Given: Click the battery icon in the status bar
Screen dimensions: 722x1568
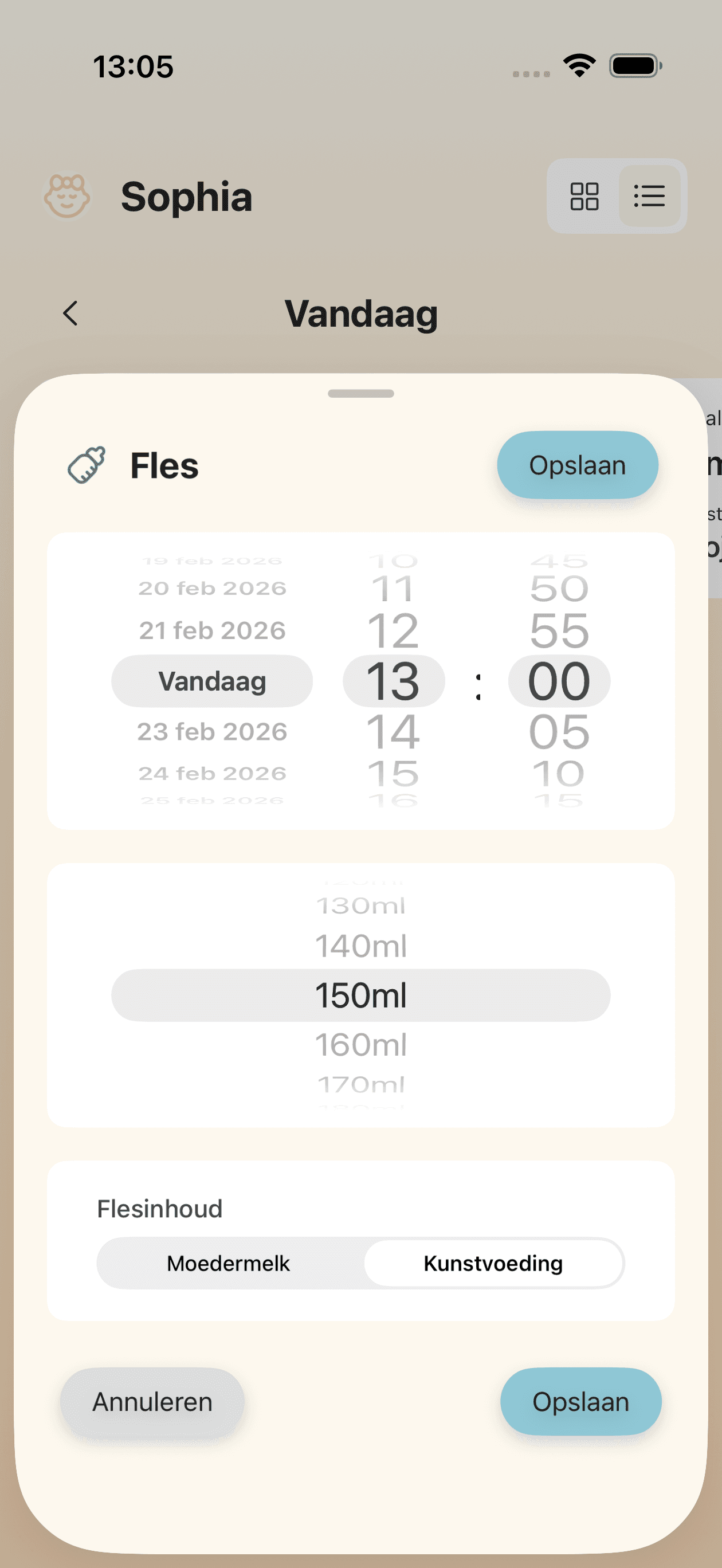Looking at the screenshot, I should (634, 66).
